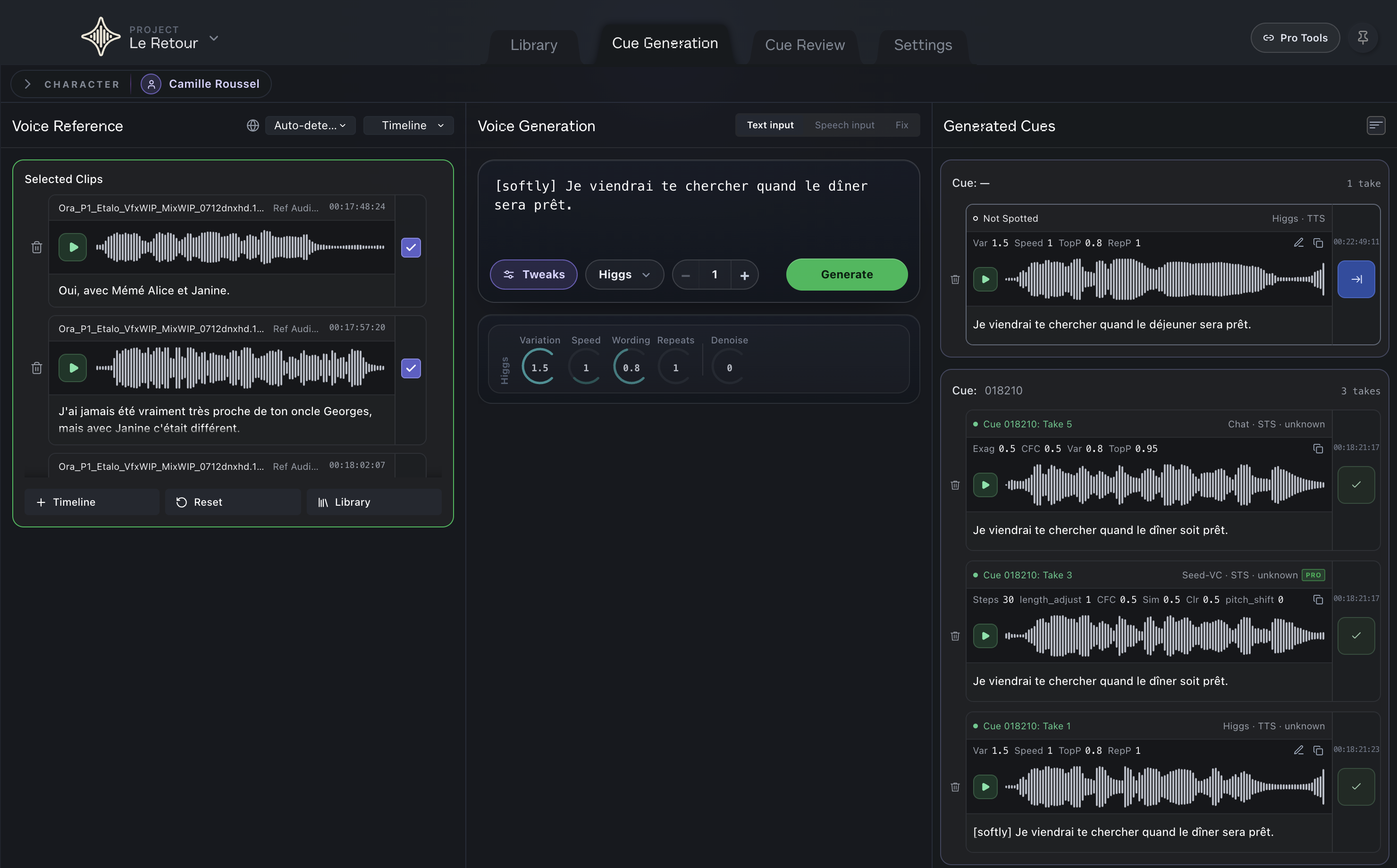Add clips with the + Timeline button
This screenshot has height=868, width=1397.
pyautogui.click(x=92, y=502)
